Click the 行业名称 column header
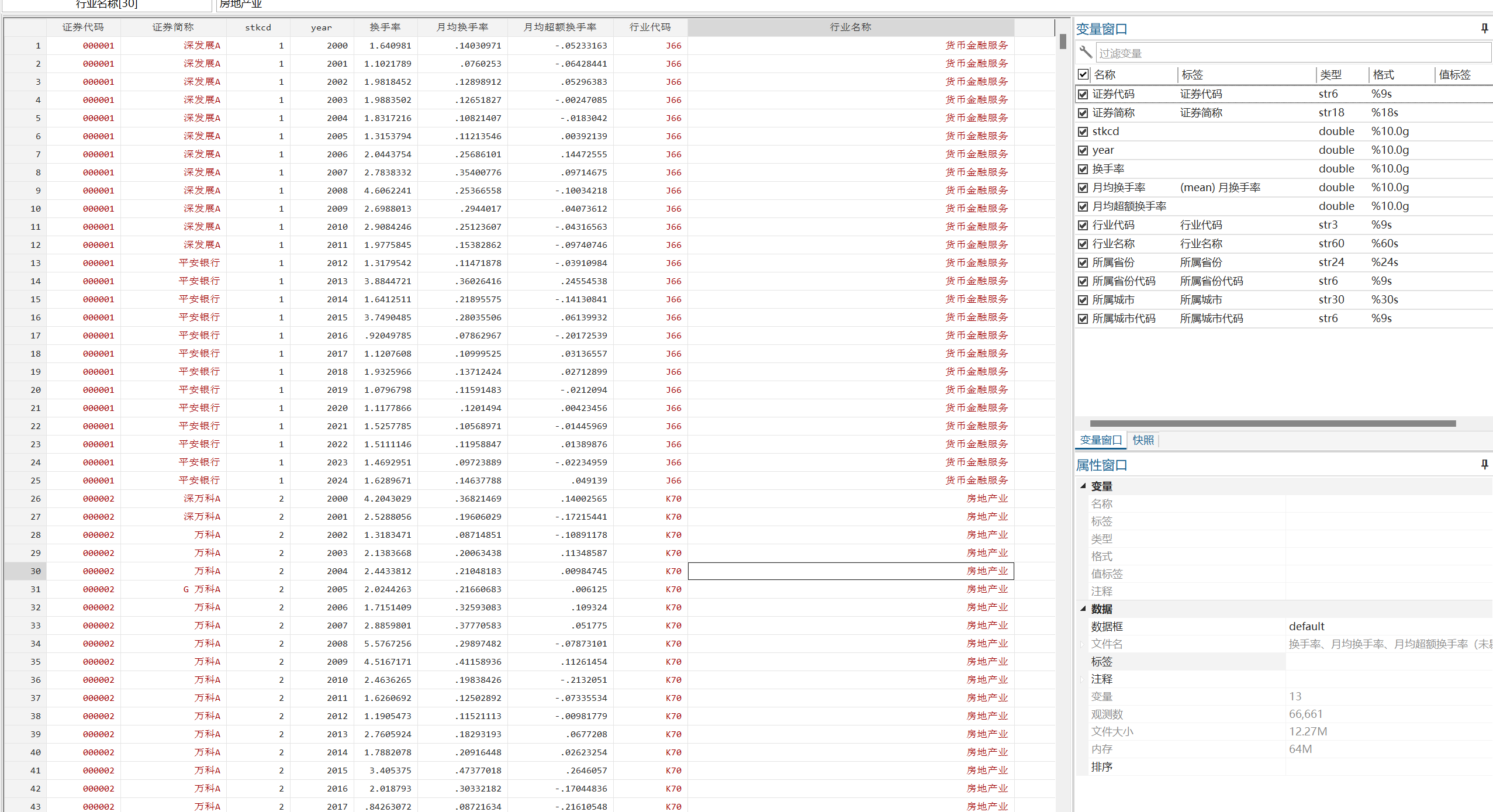This screenshot has height=812, width=1493. click(x=850, y=27)
